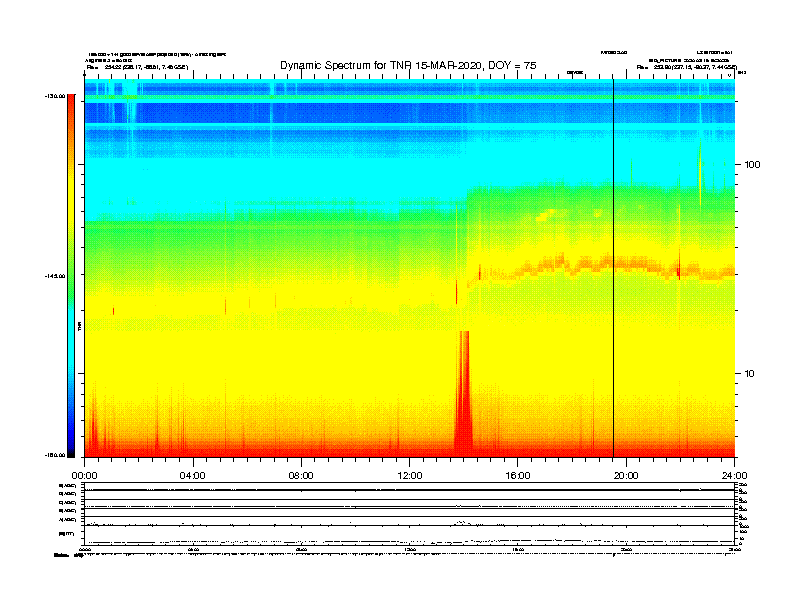Click the -145.00 colorbar label
The image size is (792, 612).
pyautogui.click(x=55, y=276)
